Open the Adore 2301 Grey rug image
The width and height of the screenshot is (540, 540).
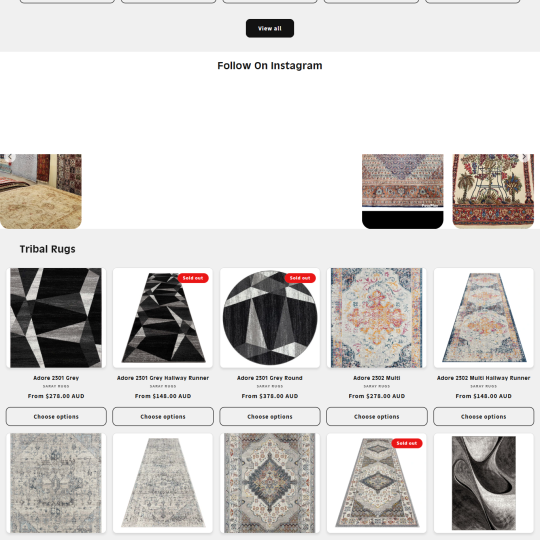coord(56,318)
